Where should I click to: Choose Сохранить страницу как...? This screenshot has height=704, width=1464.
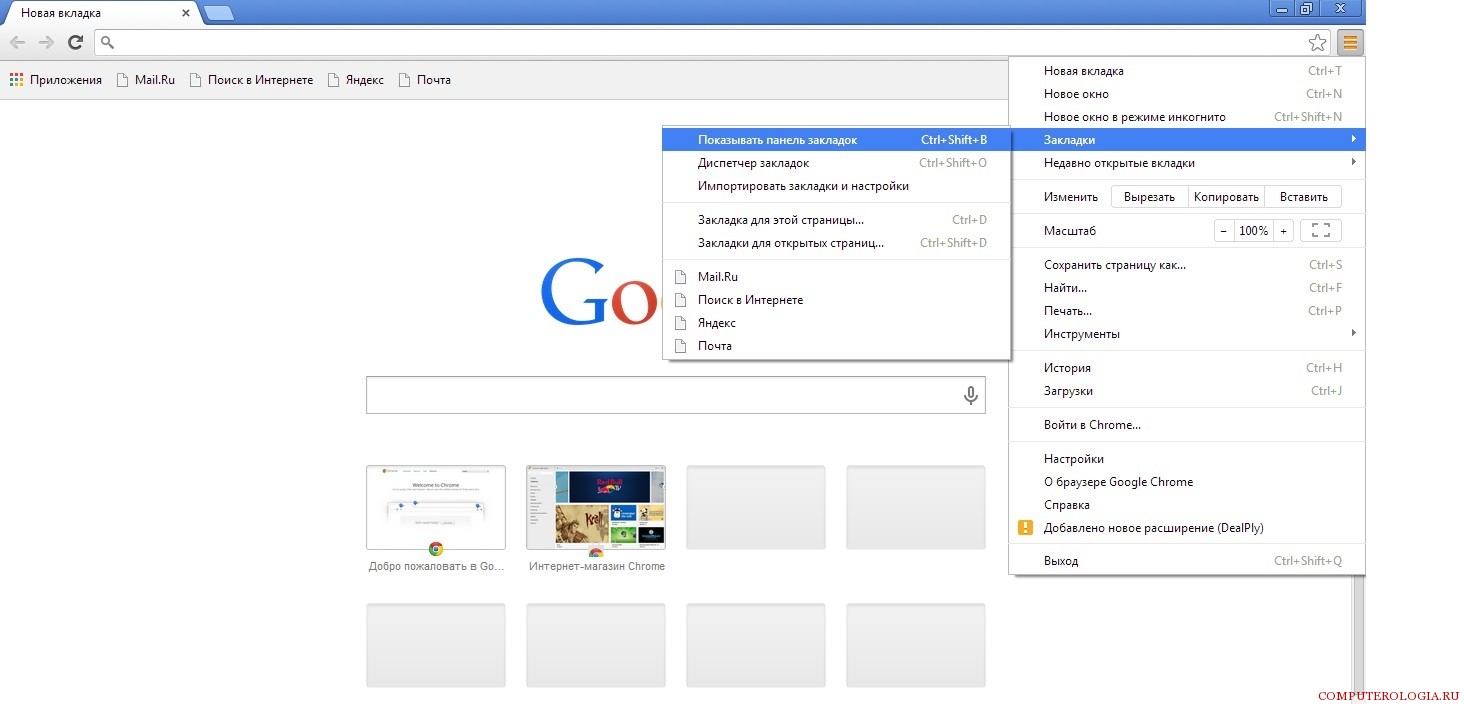click(1187, 265)
